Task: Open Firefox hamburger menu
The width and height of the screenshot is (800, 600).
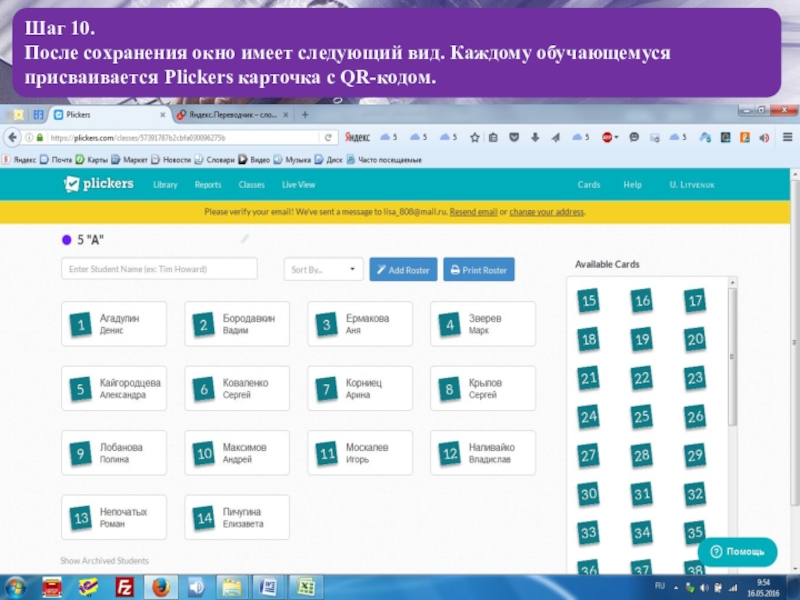Action: pyautogui.click(x=787, y=137)
